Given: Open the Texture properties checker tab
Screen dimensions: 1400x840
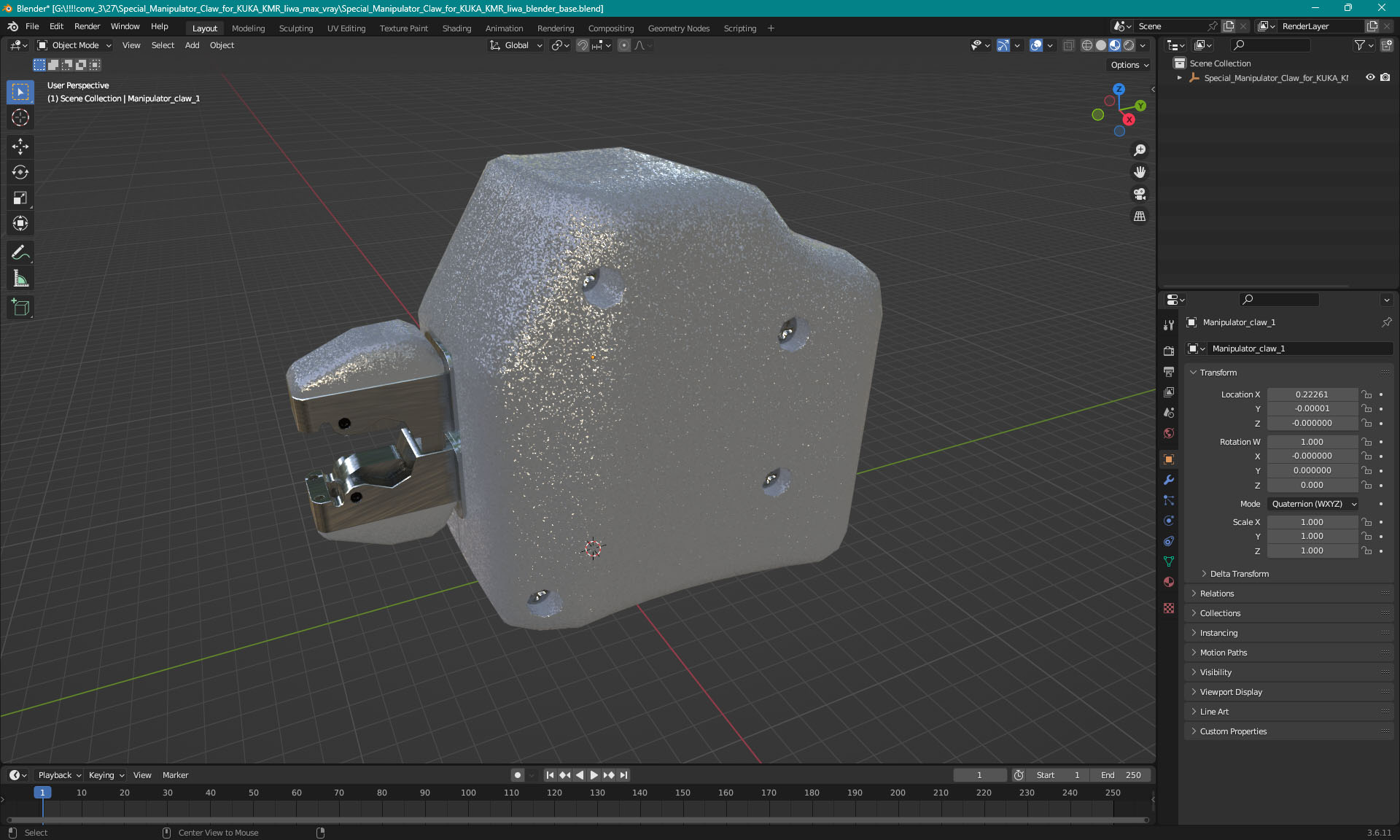Looking at the screenshot, I should click(x=1169, y=608).
